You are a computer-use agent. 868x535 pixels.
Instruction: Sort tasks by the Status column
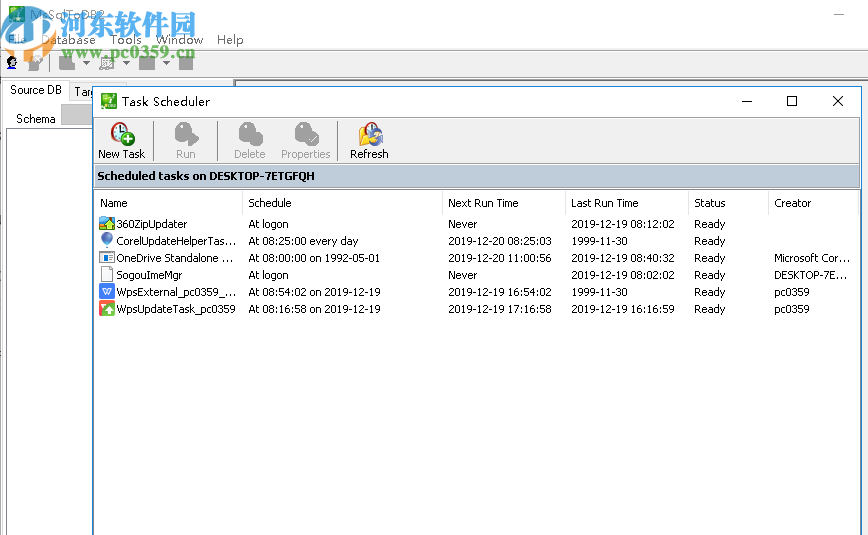[728, 203]
